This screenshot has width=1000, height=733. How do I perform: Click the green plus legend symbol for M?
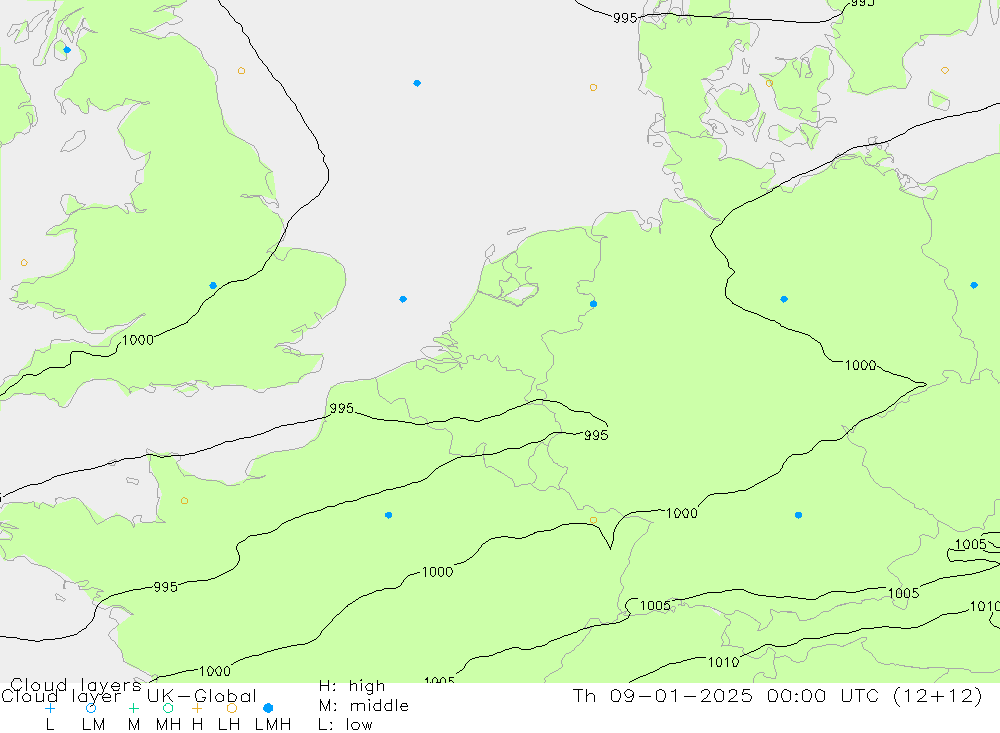(133, 708)
